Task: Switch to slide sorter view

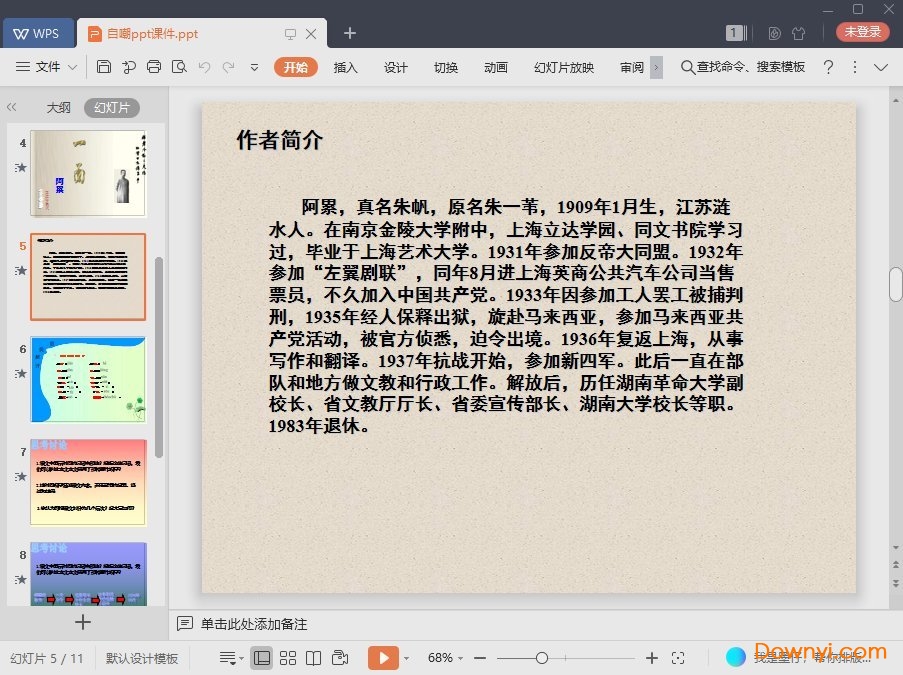Action: pos(288,658)
